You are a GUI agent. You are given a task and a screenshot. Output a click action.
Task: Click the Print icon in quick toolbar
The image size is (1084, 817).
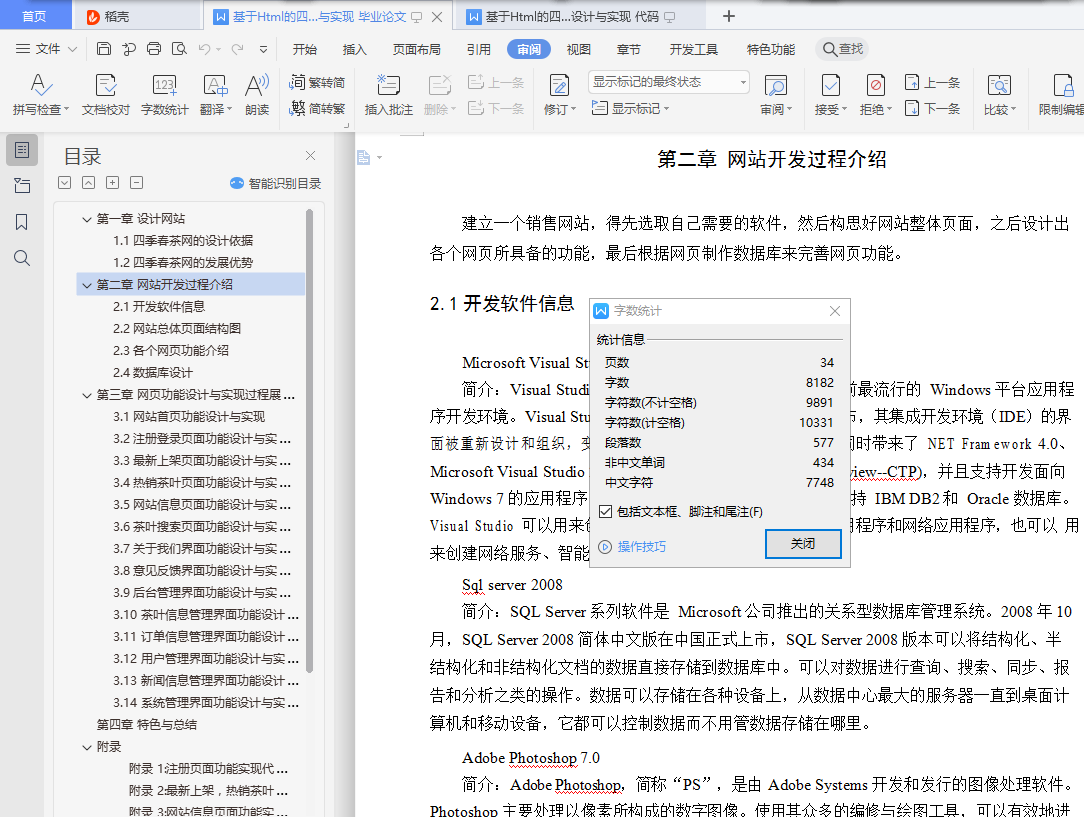click(x=153, y=48)
